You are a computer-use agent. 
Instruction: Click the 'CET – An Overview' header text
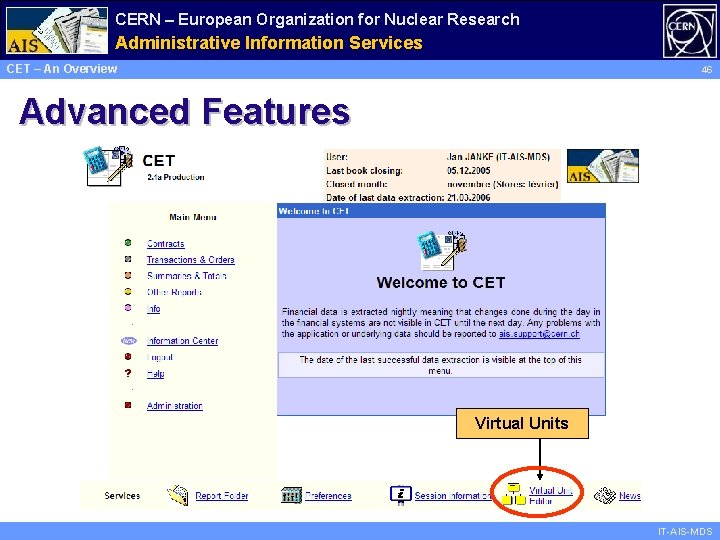(62, 69)
